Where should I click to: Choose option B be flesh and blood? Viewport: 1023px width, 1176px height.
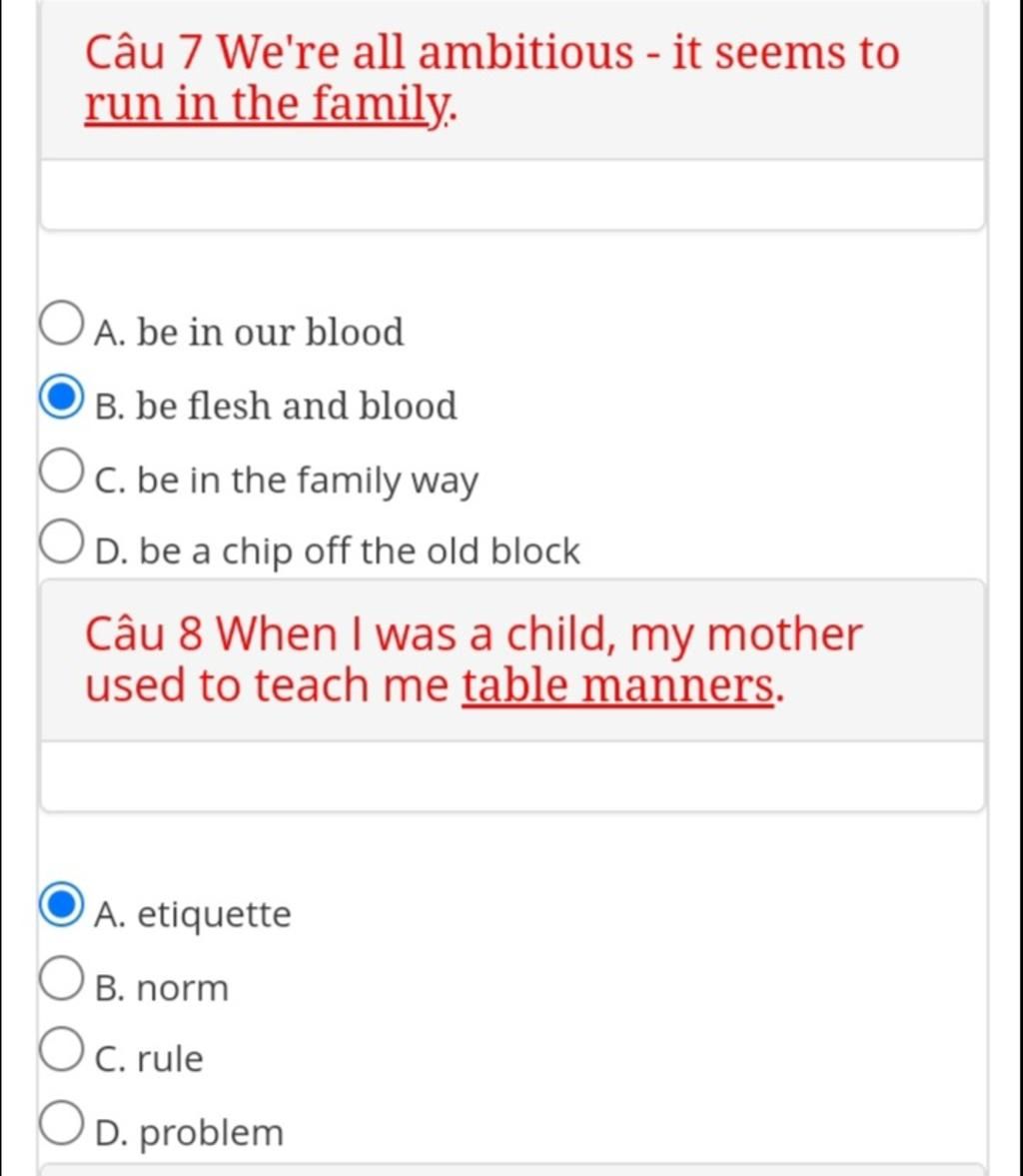(61, 397)
